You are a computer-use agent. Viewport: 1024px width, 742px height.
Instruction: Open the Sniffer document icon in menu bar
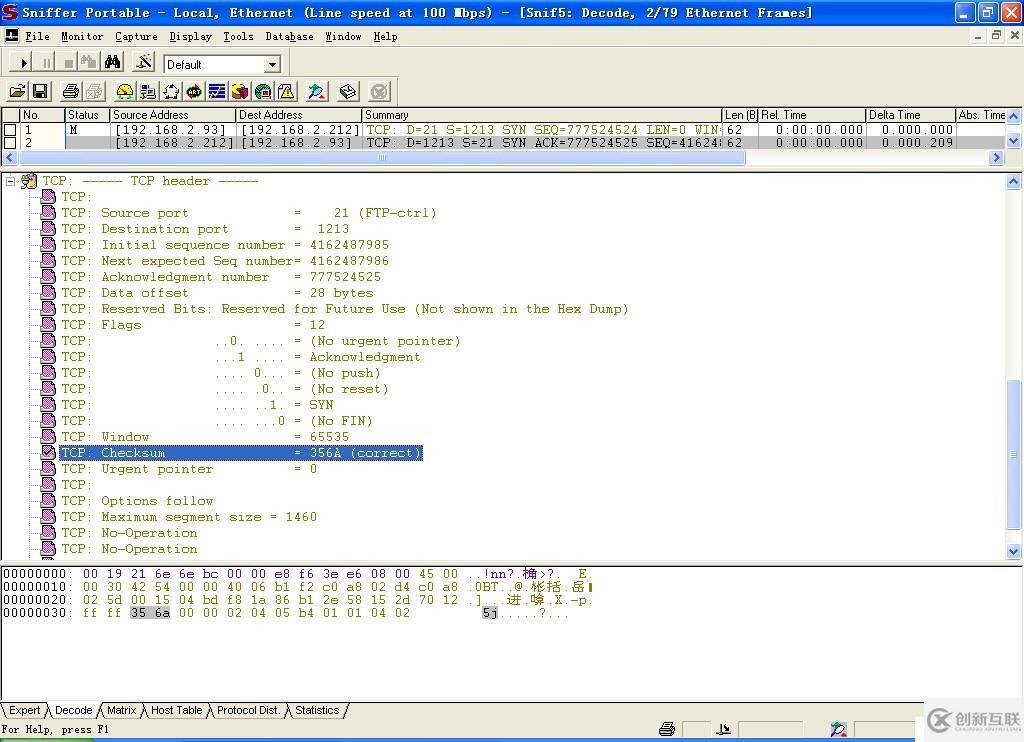(x=12, y=36)
